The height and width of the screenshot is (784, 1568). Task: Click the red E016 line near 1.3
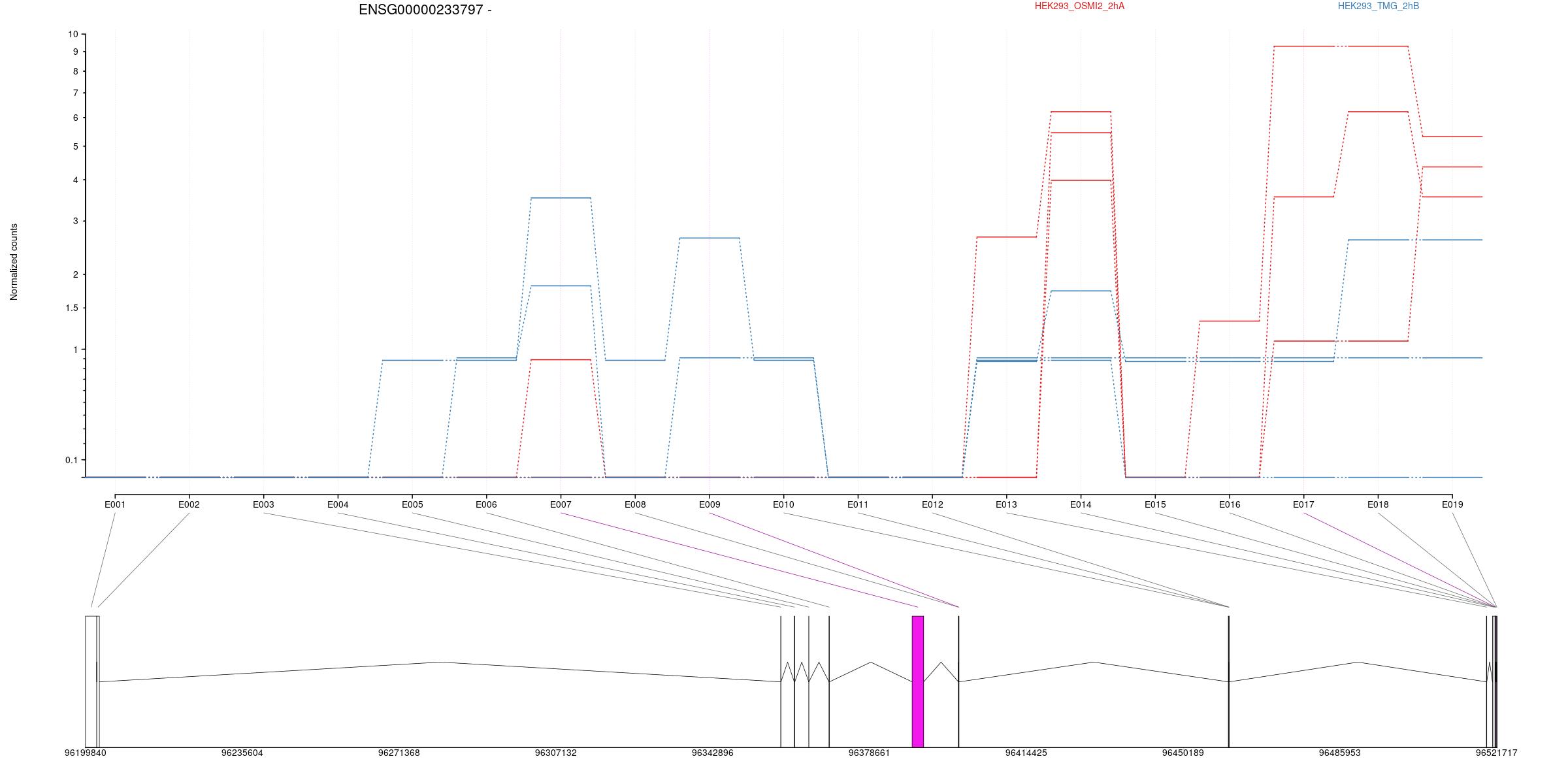(1230, 321)
